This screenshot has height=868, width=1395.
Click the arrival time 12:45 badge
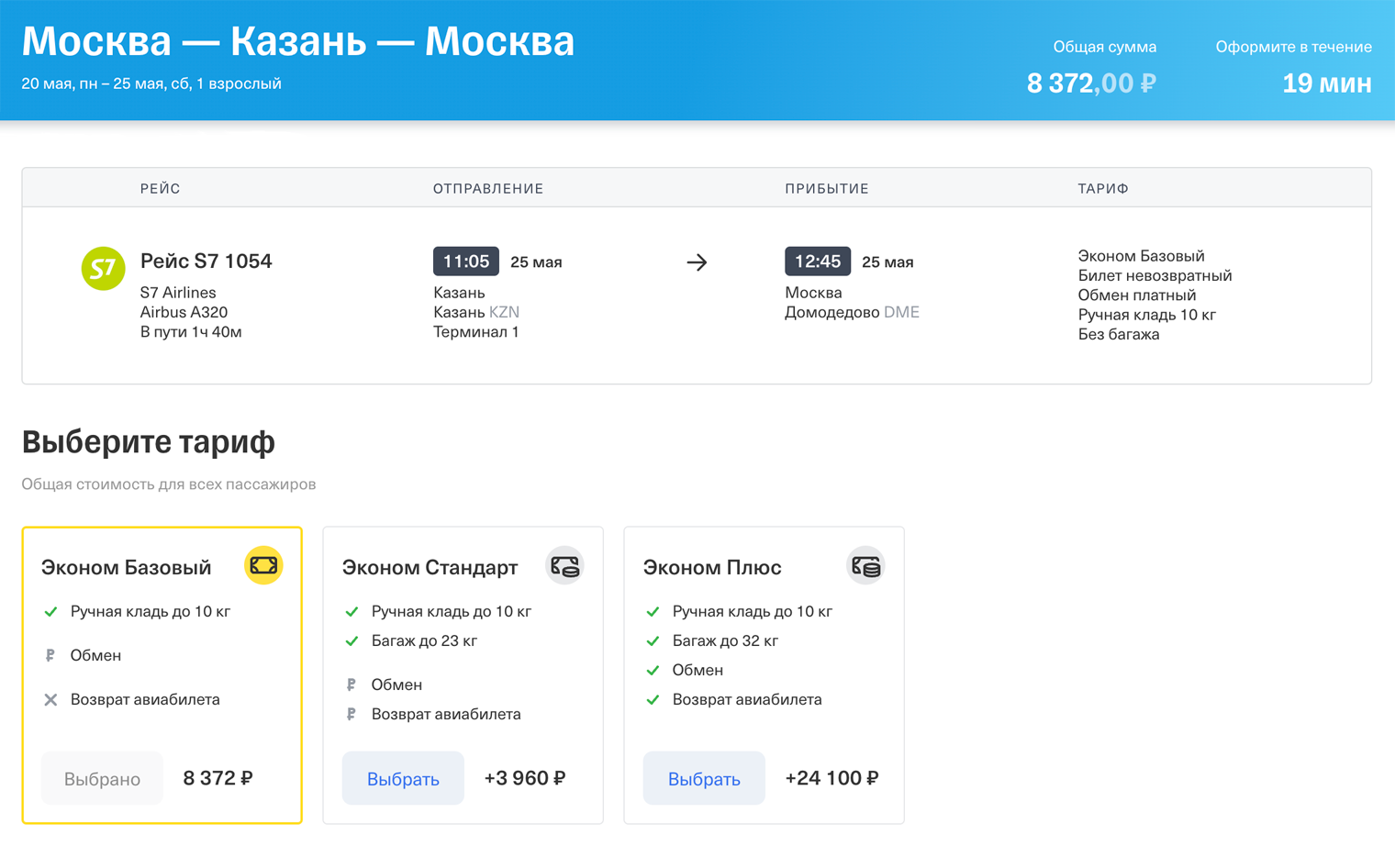(818, 262)
